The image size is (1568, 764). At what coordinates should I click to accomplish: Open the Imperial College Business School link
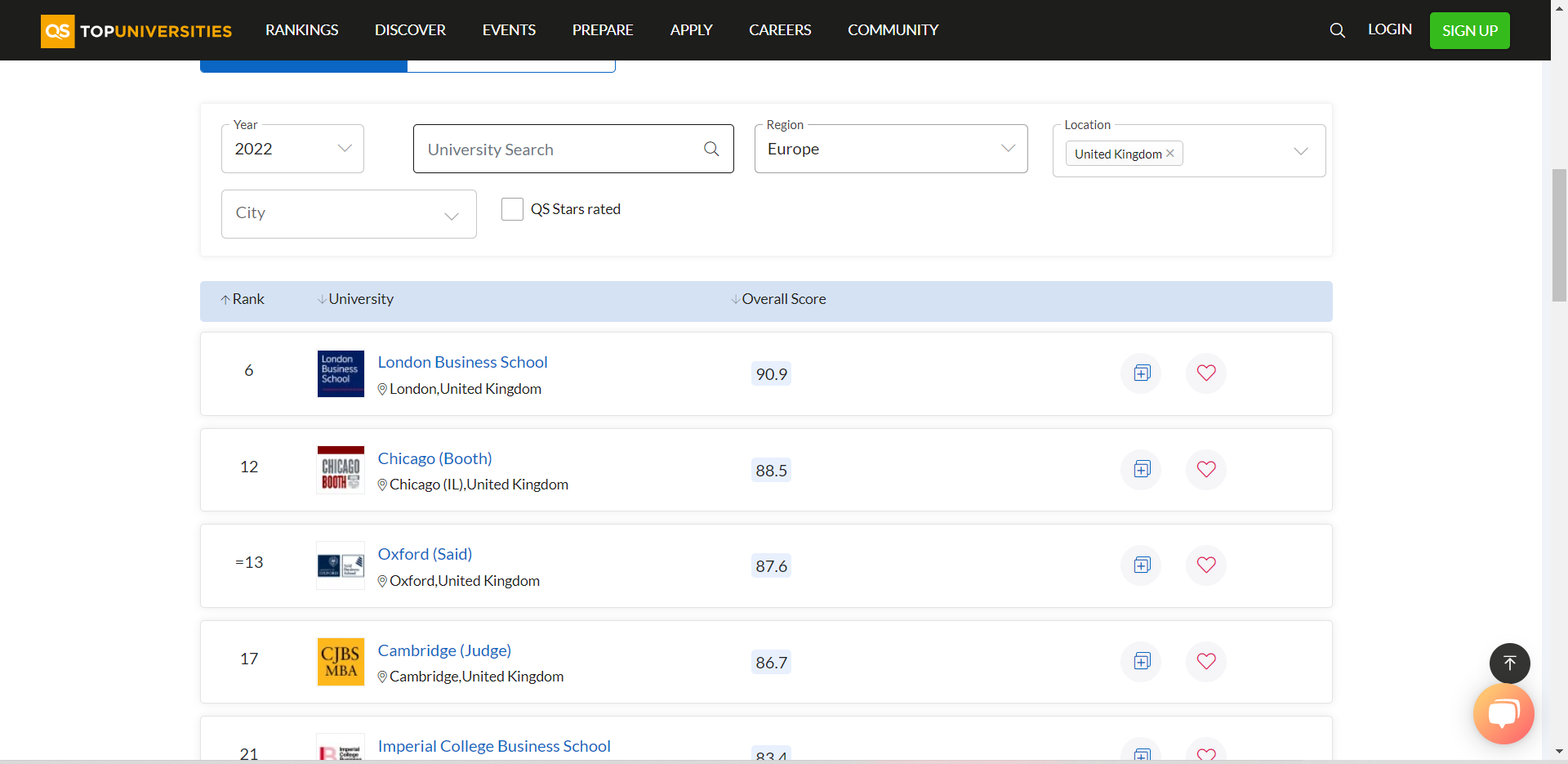494,746
